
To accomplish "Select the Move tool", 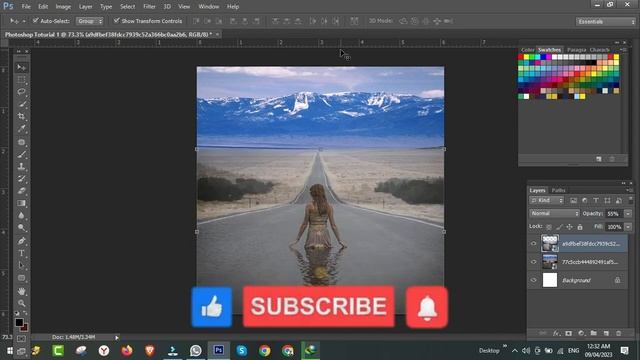I will pos(22,67).
